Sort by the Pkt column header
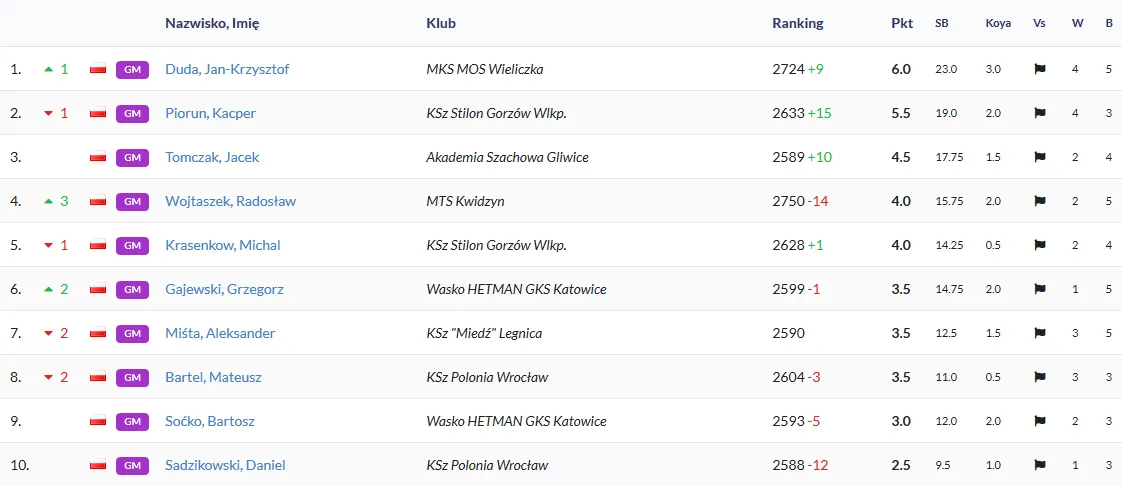Screen dimensions: 1122x486 click(902, 23)
